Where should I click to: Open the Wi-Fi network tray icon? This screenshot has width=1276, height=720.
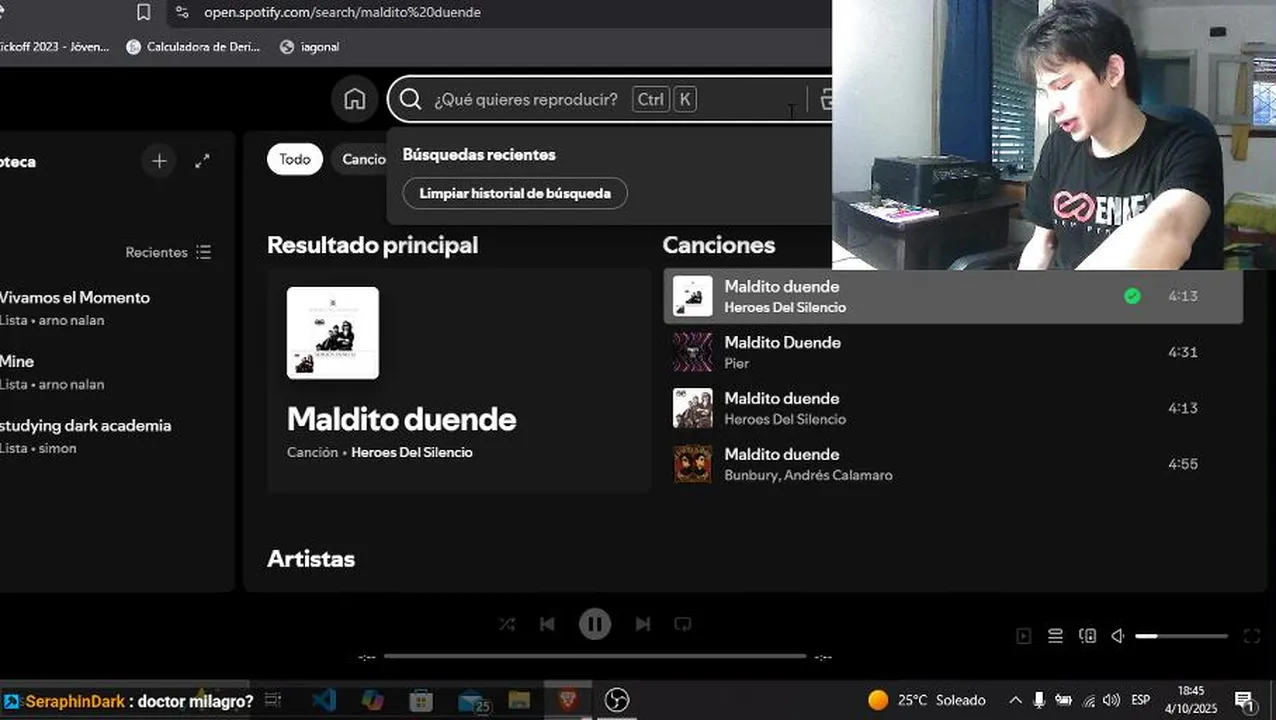point(1089,700)
